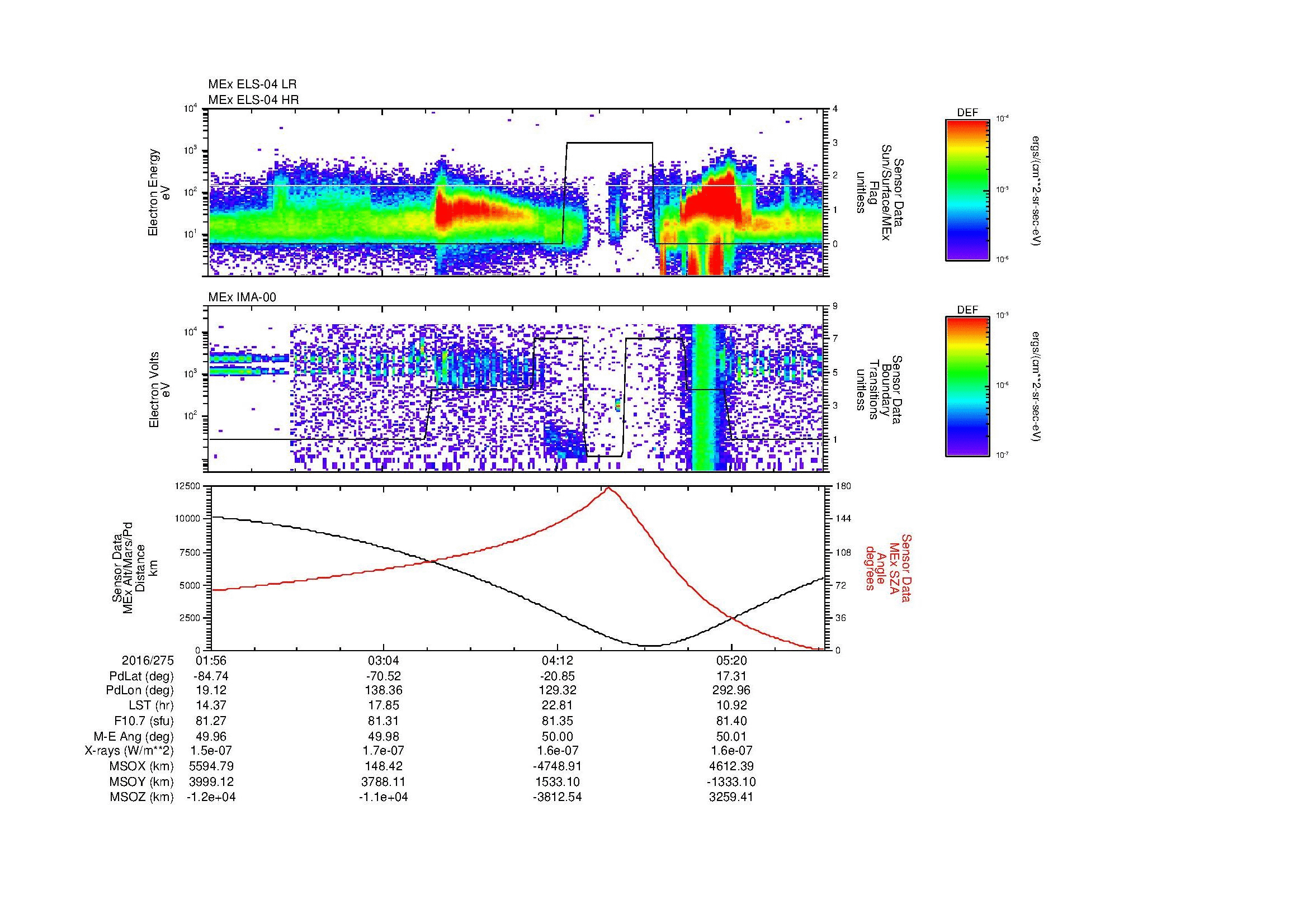Click the 'Electron Energy' axis title
Image resolution: width=1308 pixels, height=924 pixels.
point(154,192)
